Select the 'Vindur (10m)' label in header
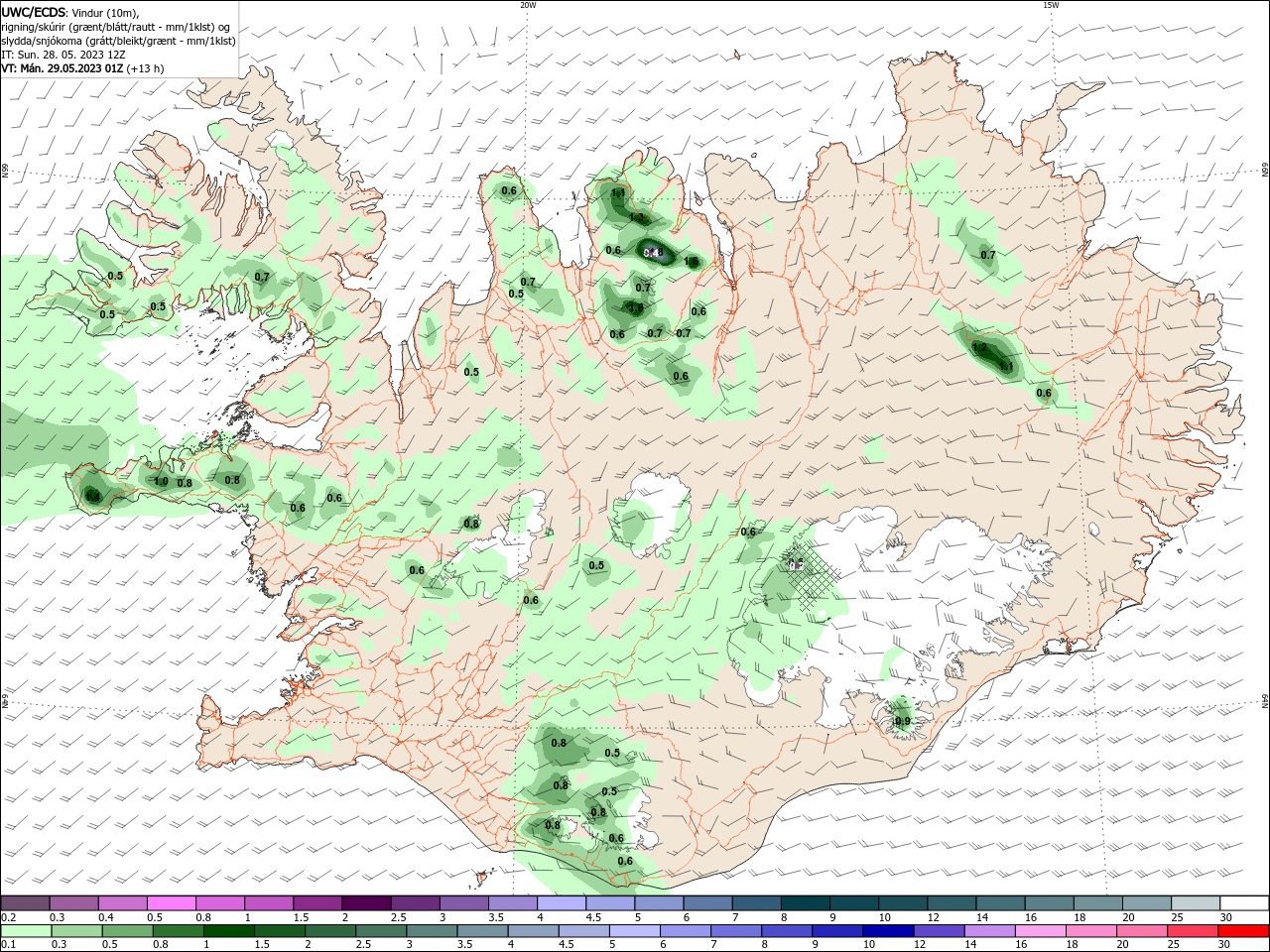This screenshot has height=952, width=1270. [106, 12]
